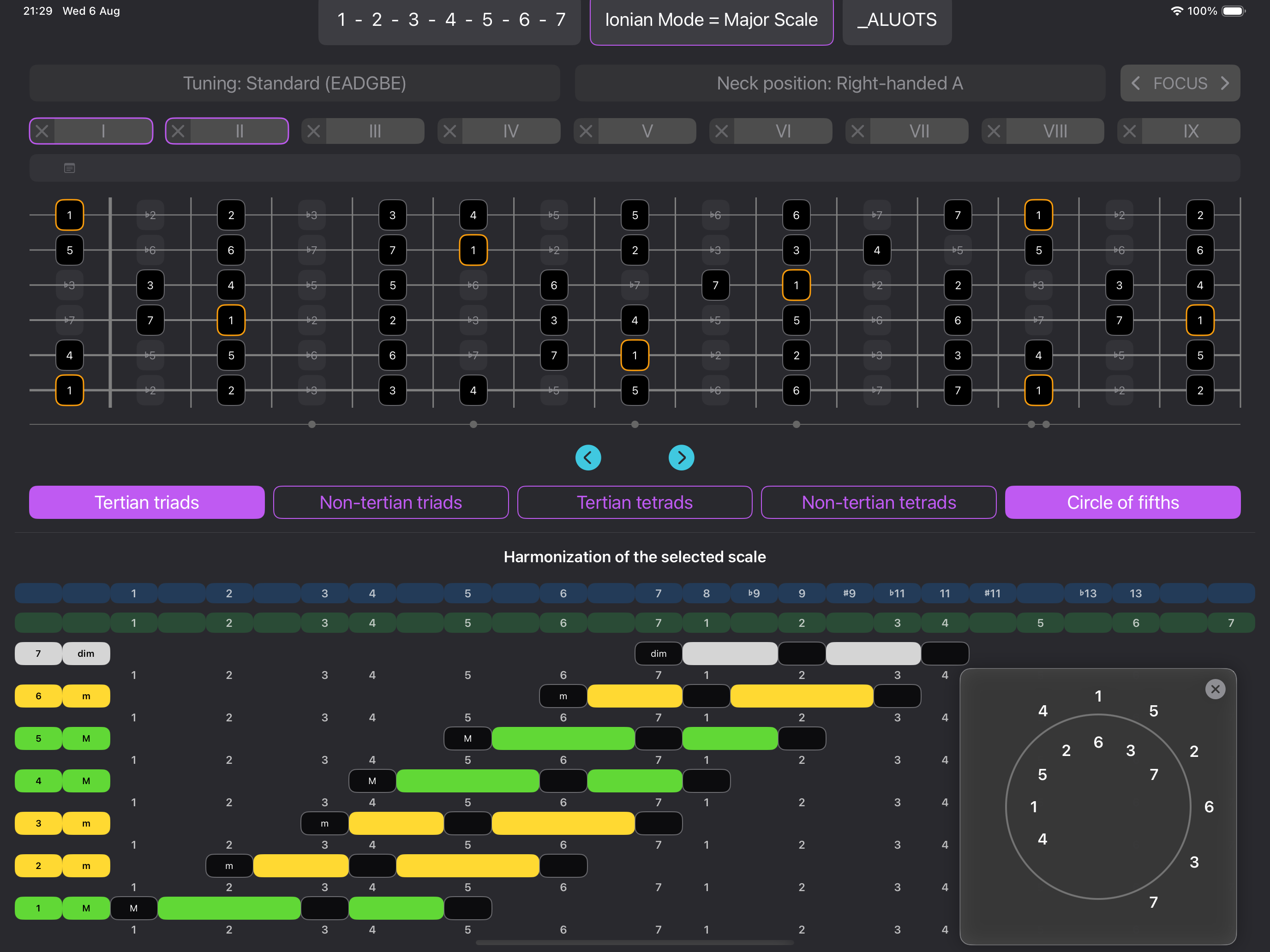The width and height of the screenshot is (1270, 952).
Task: Click the X icon on position II
Action: click(x=178, y=131)
